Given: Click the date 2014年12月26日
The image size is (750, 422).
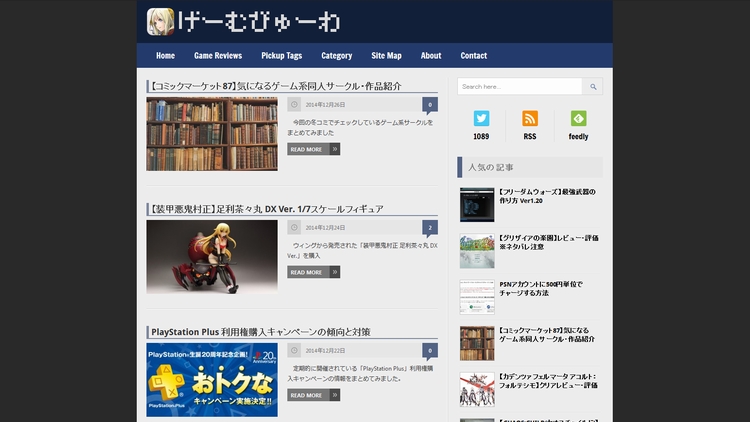Looking at the screenshot, I should coord(325,105).
